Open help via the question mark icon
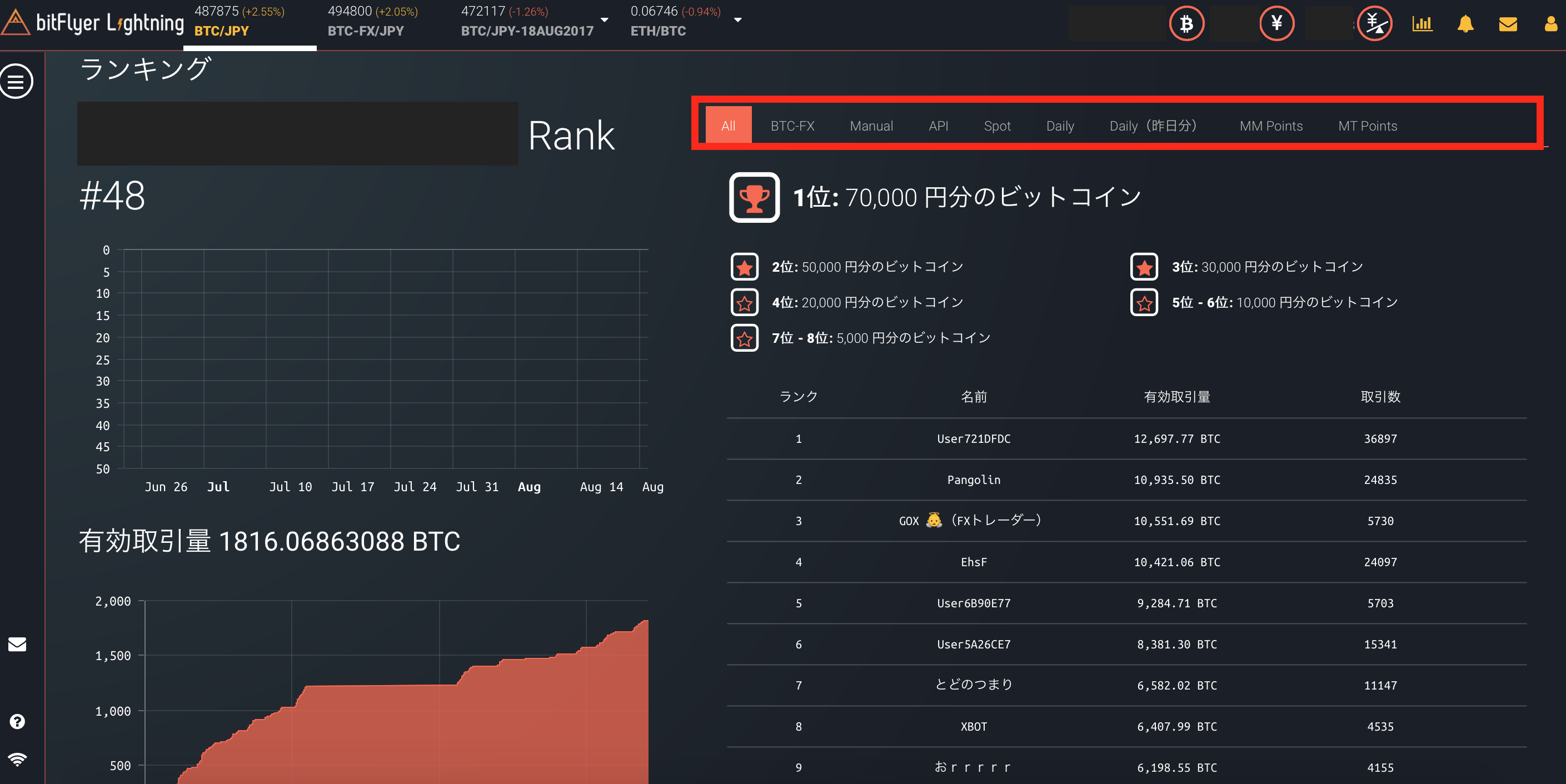The height and width of the screenshot is (784, 1566). coord(17,721)
